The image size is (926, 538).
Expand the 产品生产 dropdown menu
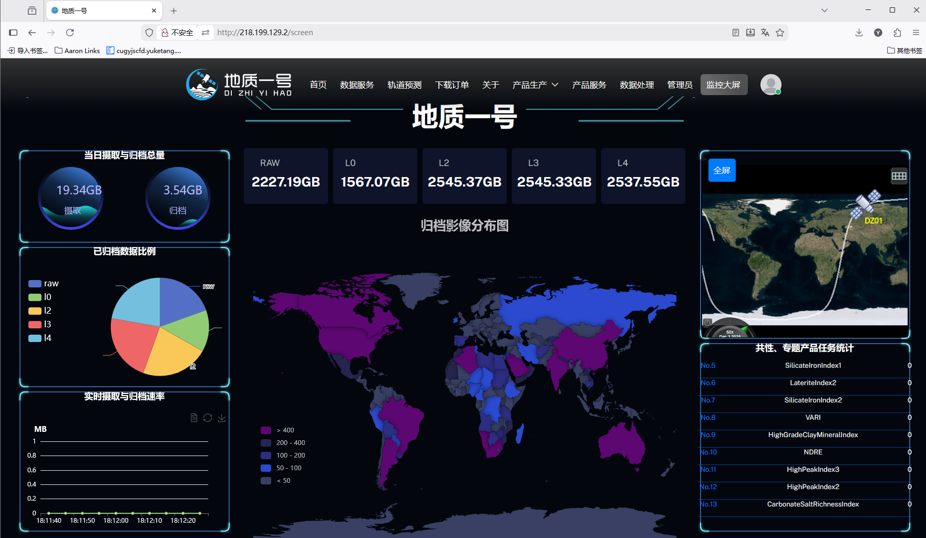535,85
